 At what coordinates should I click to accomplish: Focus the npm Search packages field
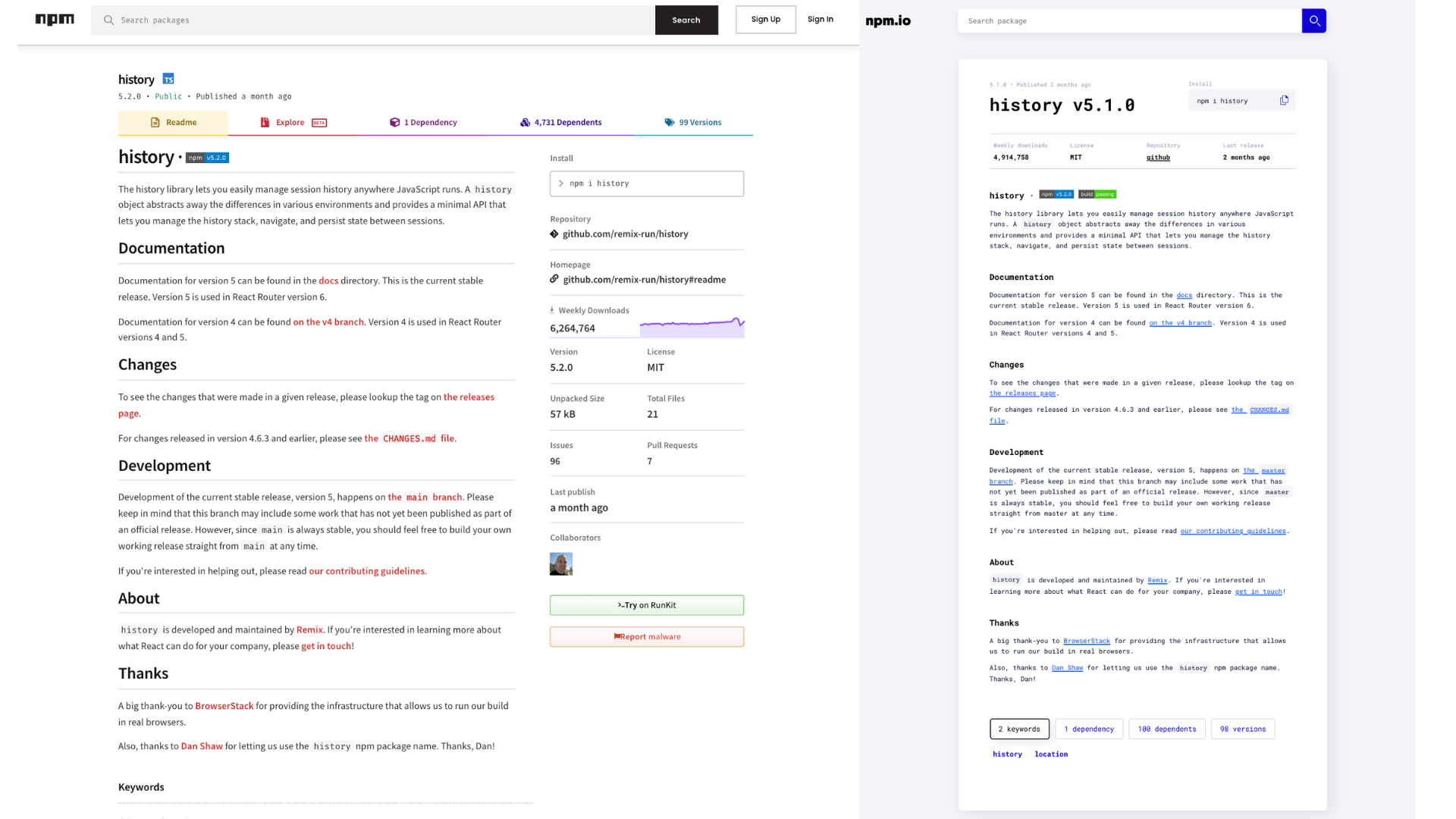[x=373, y=20]
